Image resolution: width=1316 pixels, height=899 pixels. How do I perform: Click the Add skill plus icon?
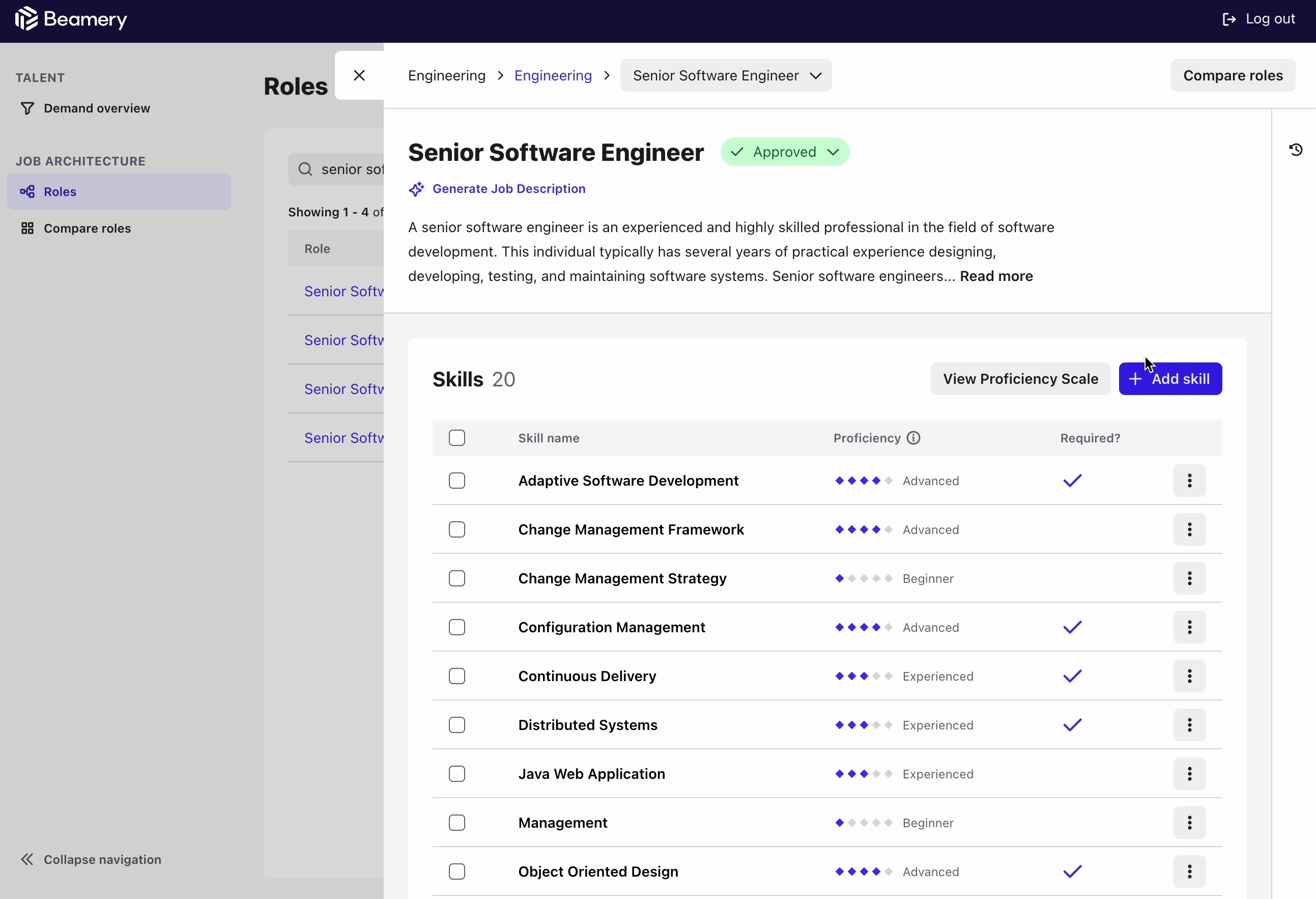tap(1135, 378)
